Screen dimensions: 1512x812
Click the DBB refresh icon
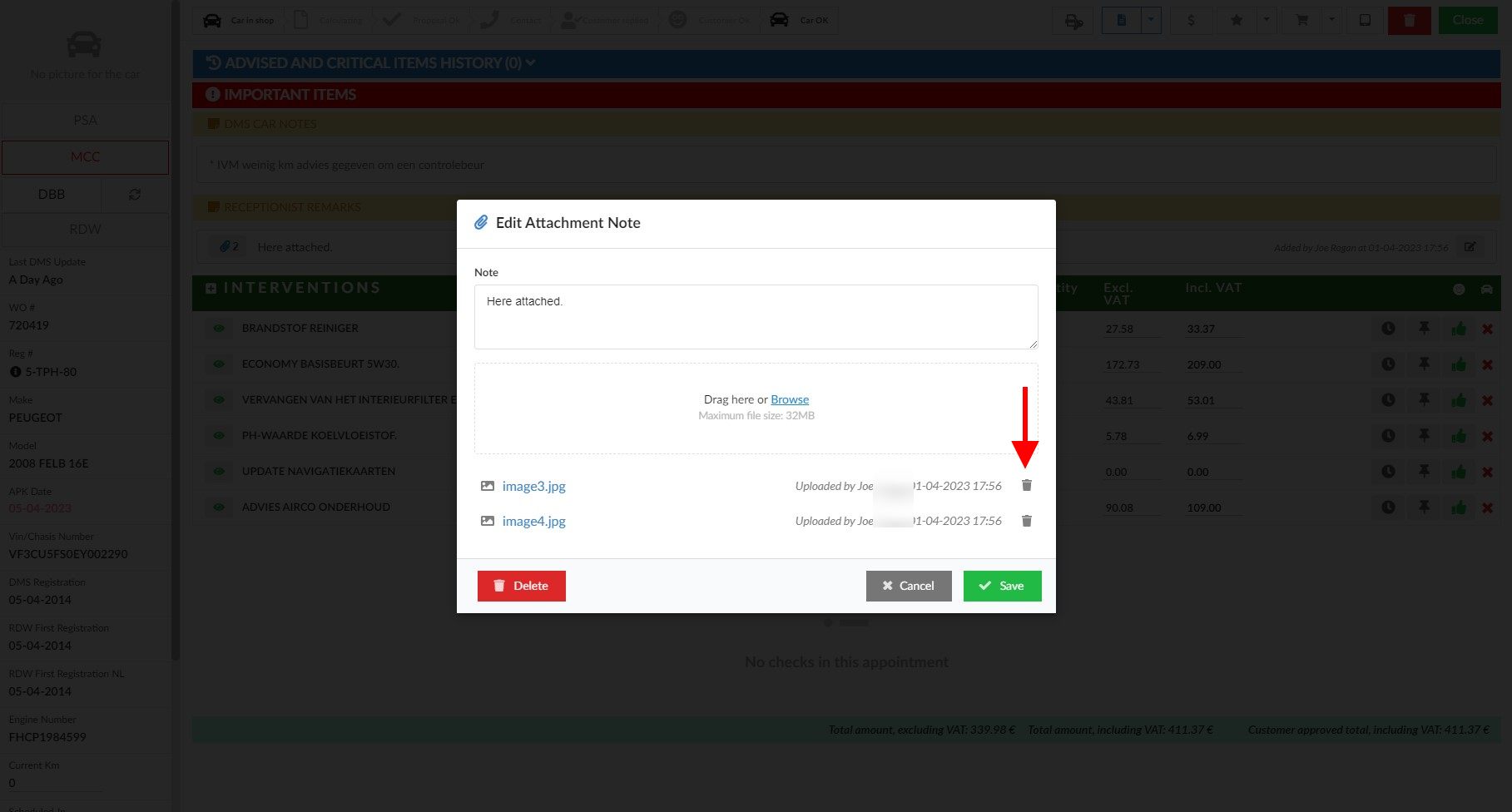(135, 194)
